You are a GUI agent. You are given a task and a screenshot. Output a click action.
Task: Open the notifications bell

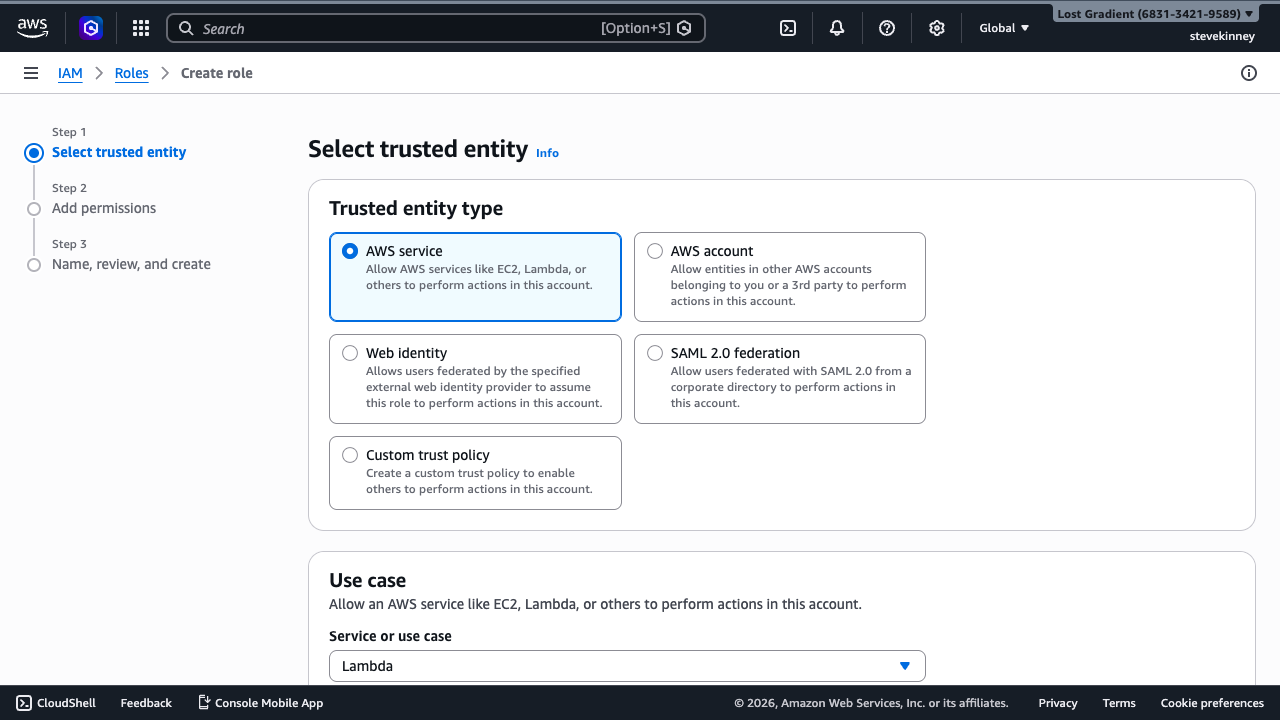pyautogui.click(x=837, y=28)
